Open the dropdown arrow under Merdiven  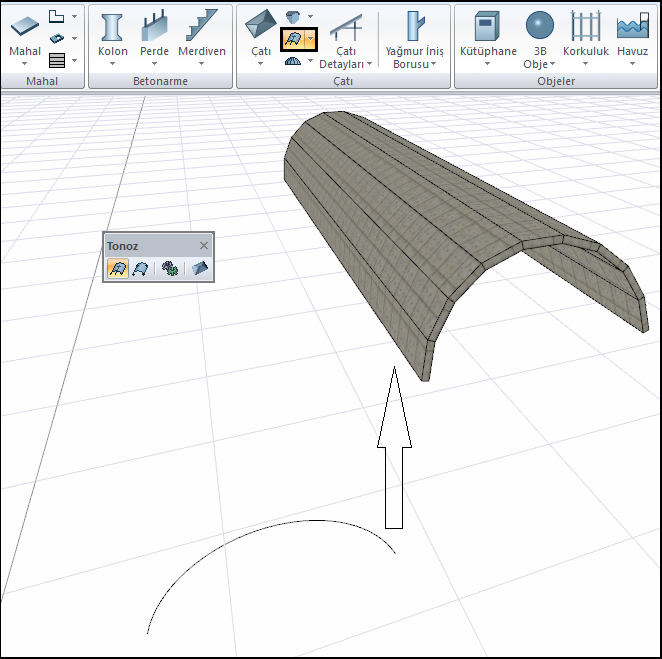pos(202,63)
